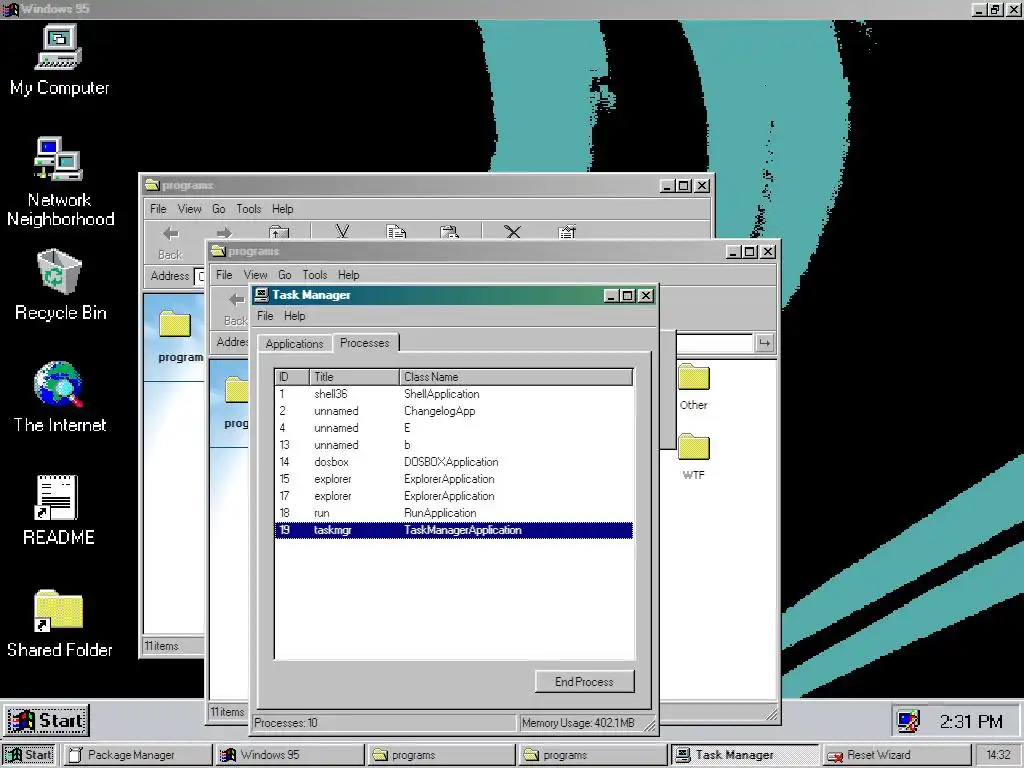The width and height of the screenshot is (1024, 768).
Task: Click the large inner Start button
Action: click(x=46, y=720)
